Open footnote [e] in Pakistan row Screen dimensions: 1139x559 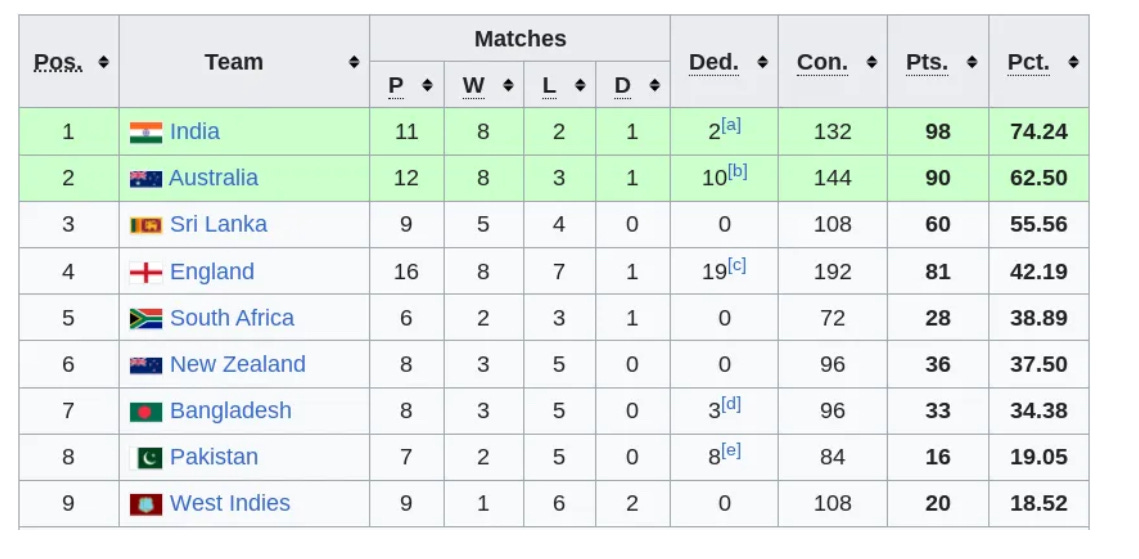[x=731, y=451]
